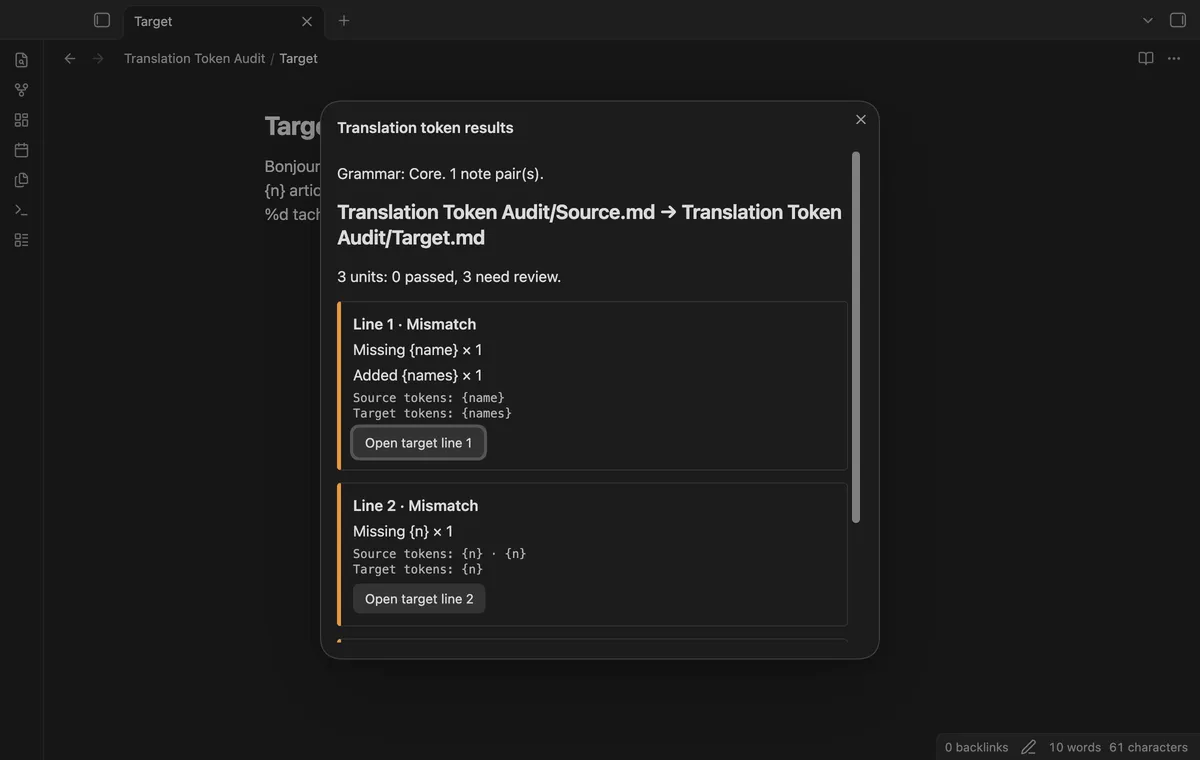Open target line 2

tap(419, 599)
